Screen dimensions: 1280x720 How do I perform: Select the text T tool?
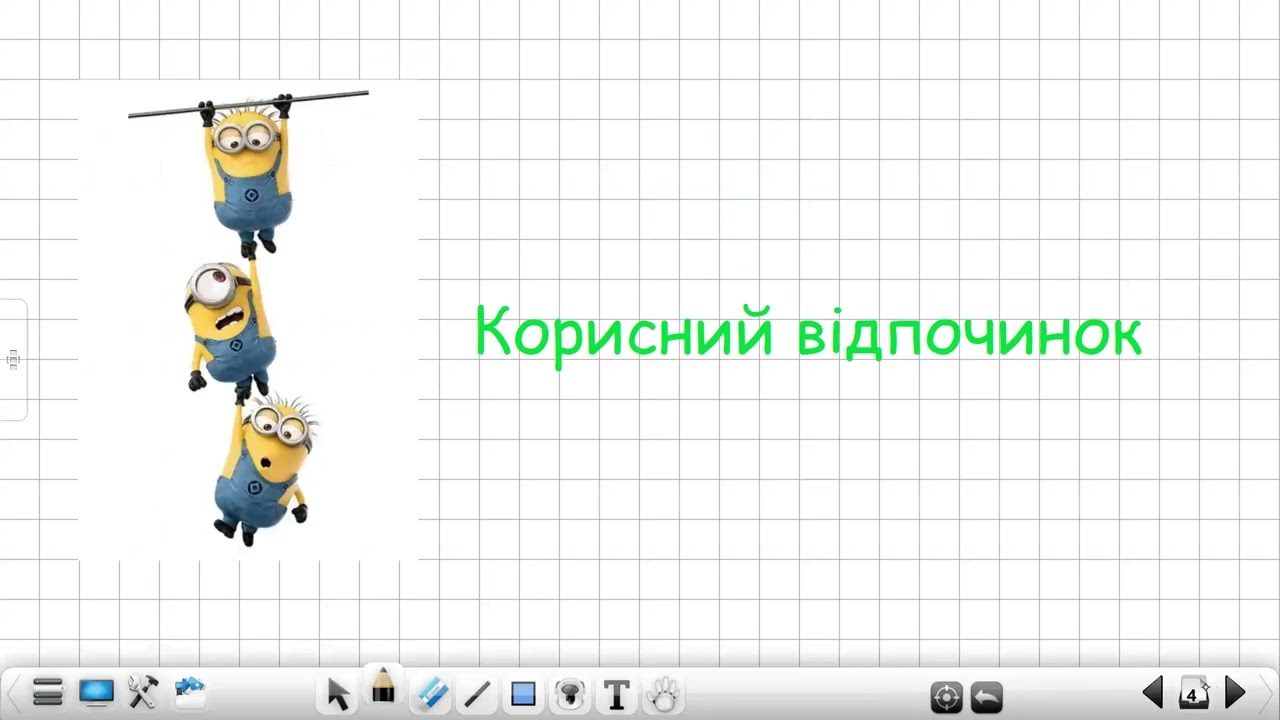(x=617, y=693)
